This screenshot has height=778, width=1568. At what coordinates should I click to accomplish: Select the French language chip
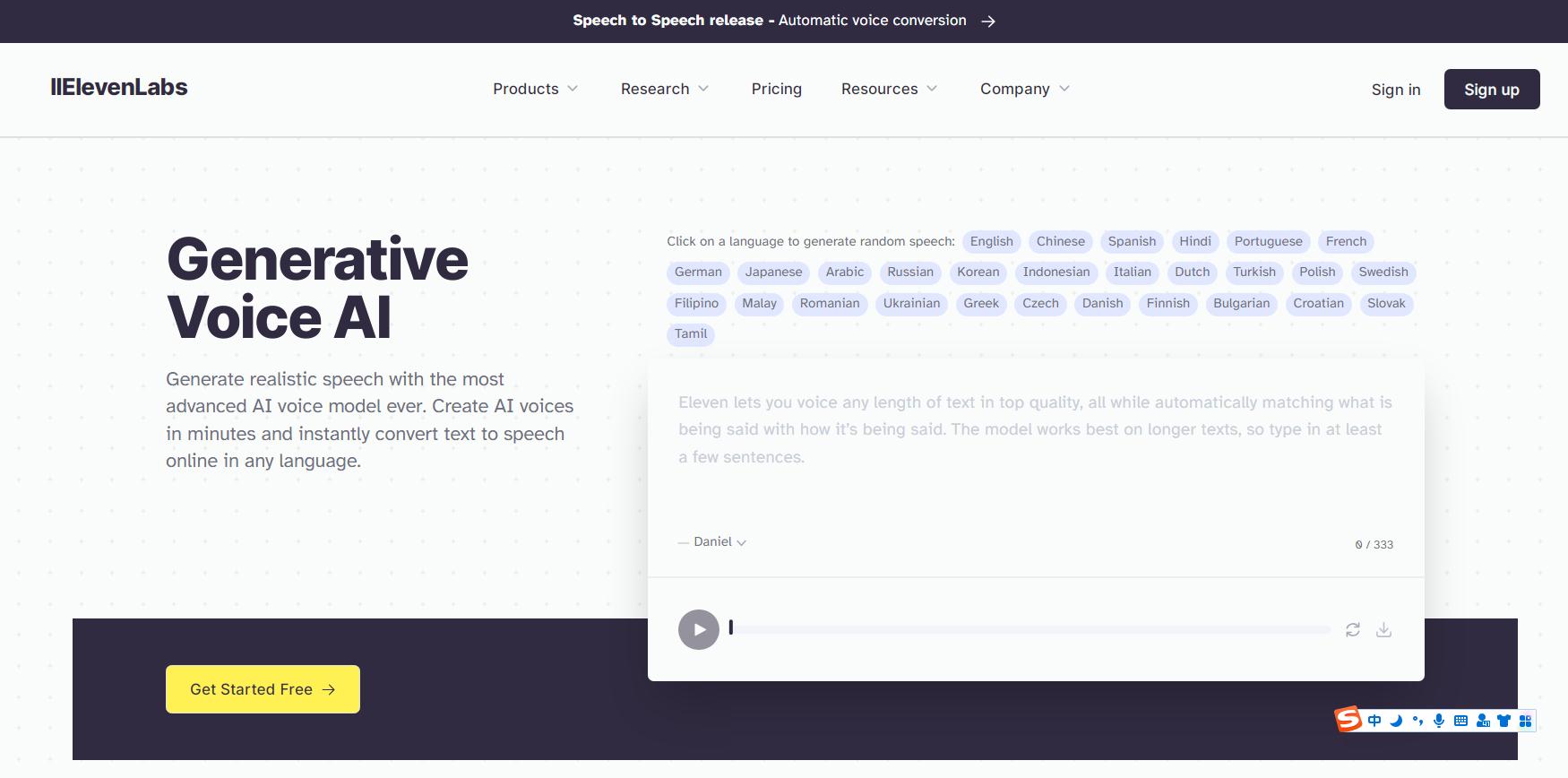(x=1347, y=242)
